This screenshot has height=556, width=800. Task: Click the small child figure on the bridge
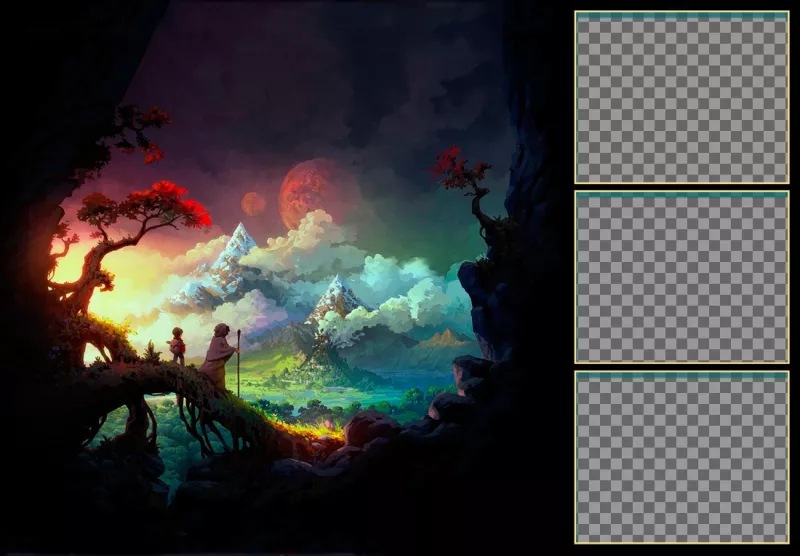pyautogui.click(x=177, y=346)
